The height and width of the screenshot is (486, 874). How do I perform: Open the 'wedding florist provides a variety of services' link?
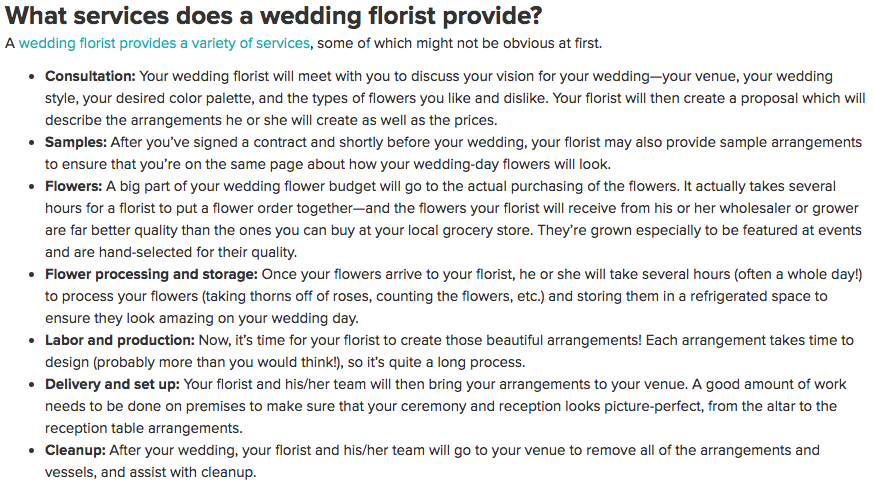pos(165,44)
